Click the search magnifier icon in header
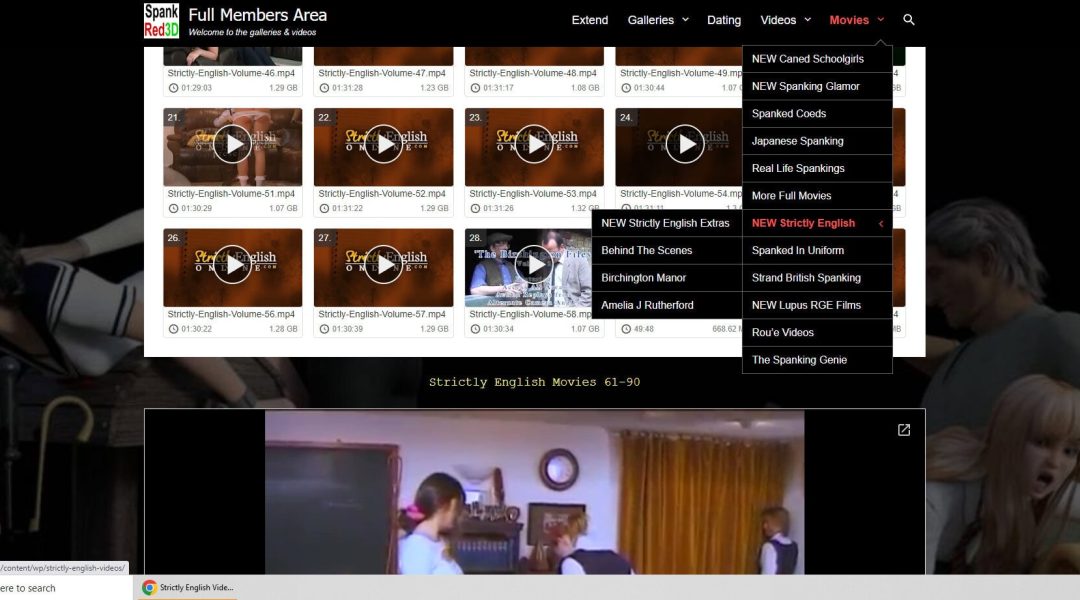The width and height of the screenshot is (1080, 600). [x=908, y=20]
